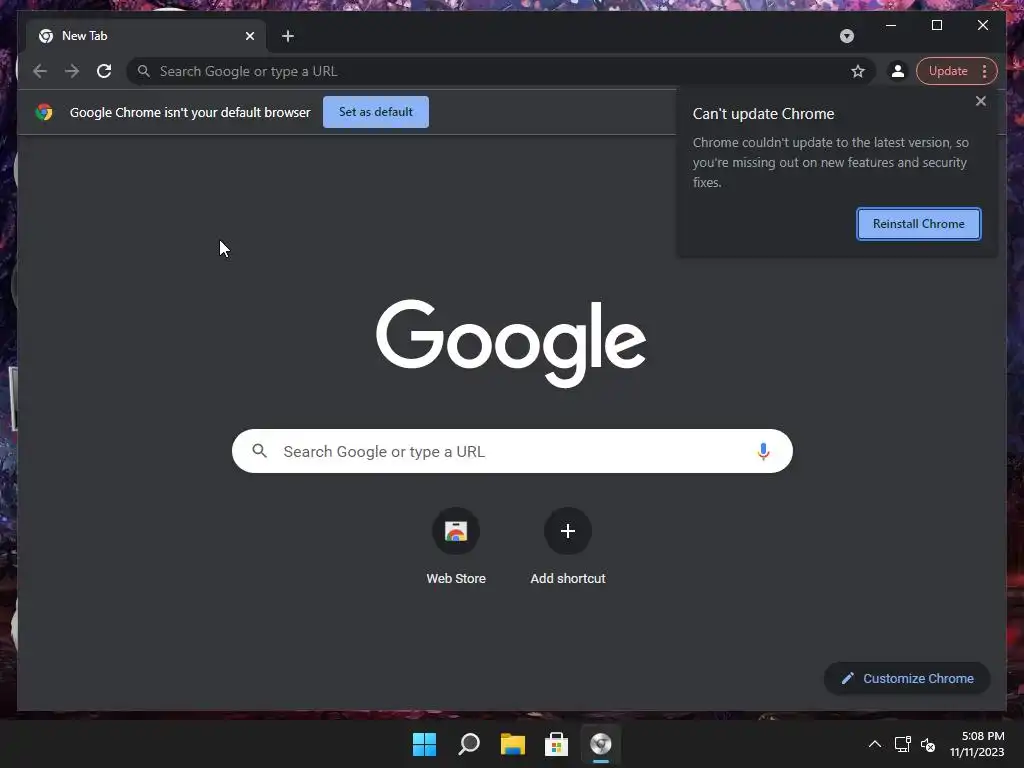Viewport: 1024px width, 768px height.
Task: Close the New Tab tab
Action: 249,36
